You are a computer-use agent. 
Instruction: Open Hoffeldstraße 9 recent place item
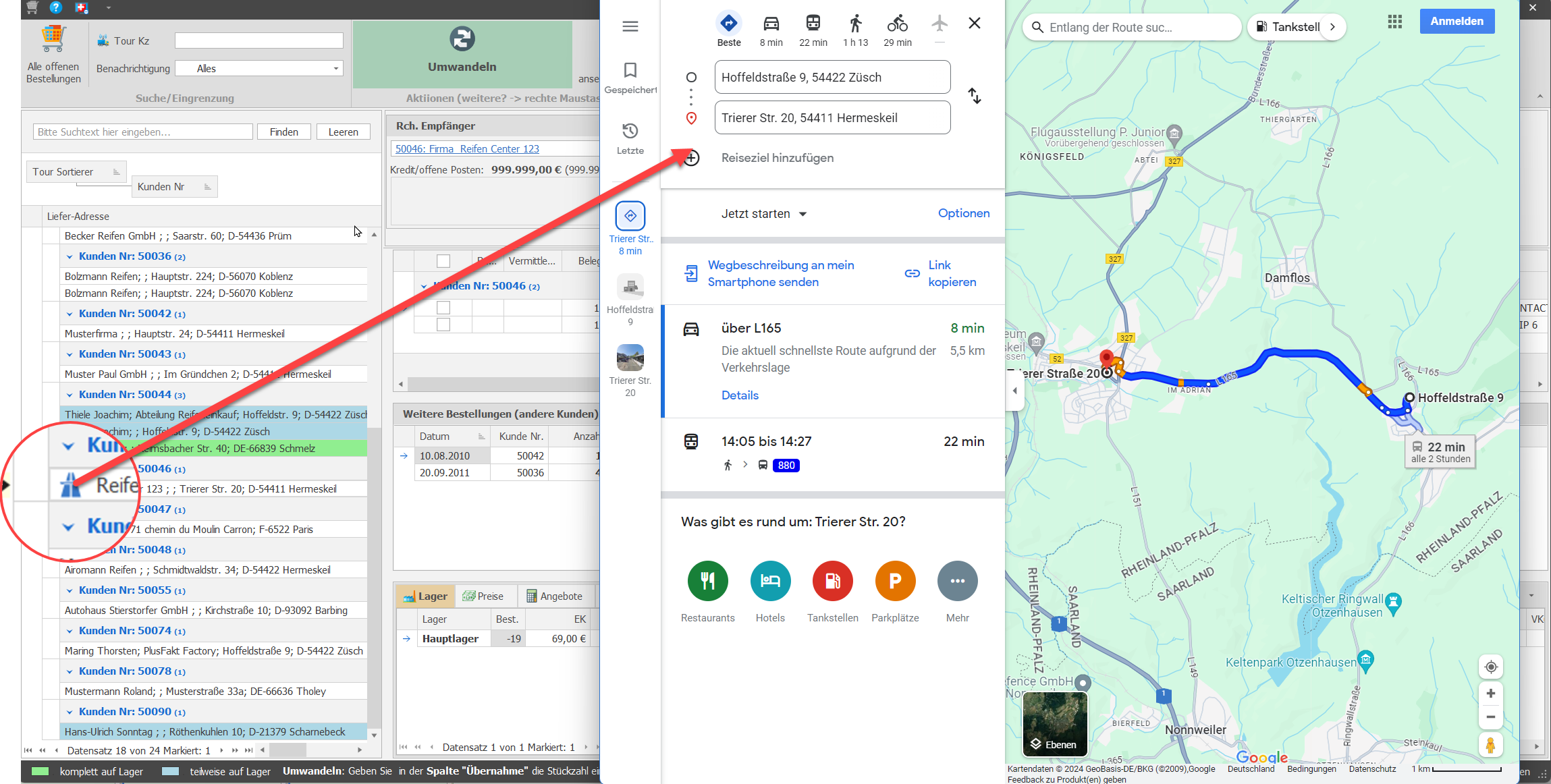(x=630, y=300)
